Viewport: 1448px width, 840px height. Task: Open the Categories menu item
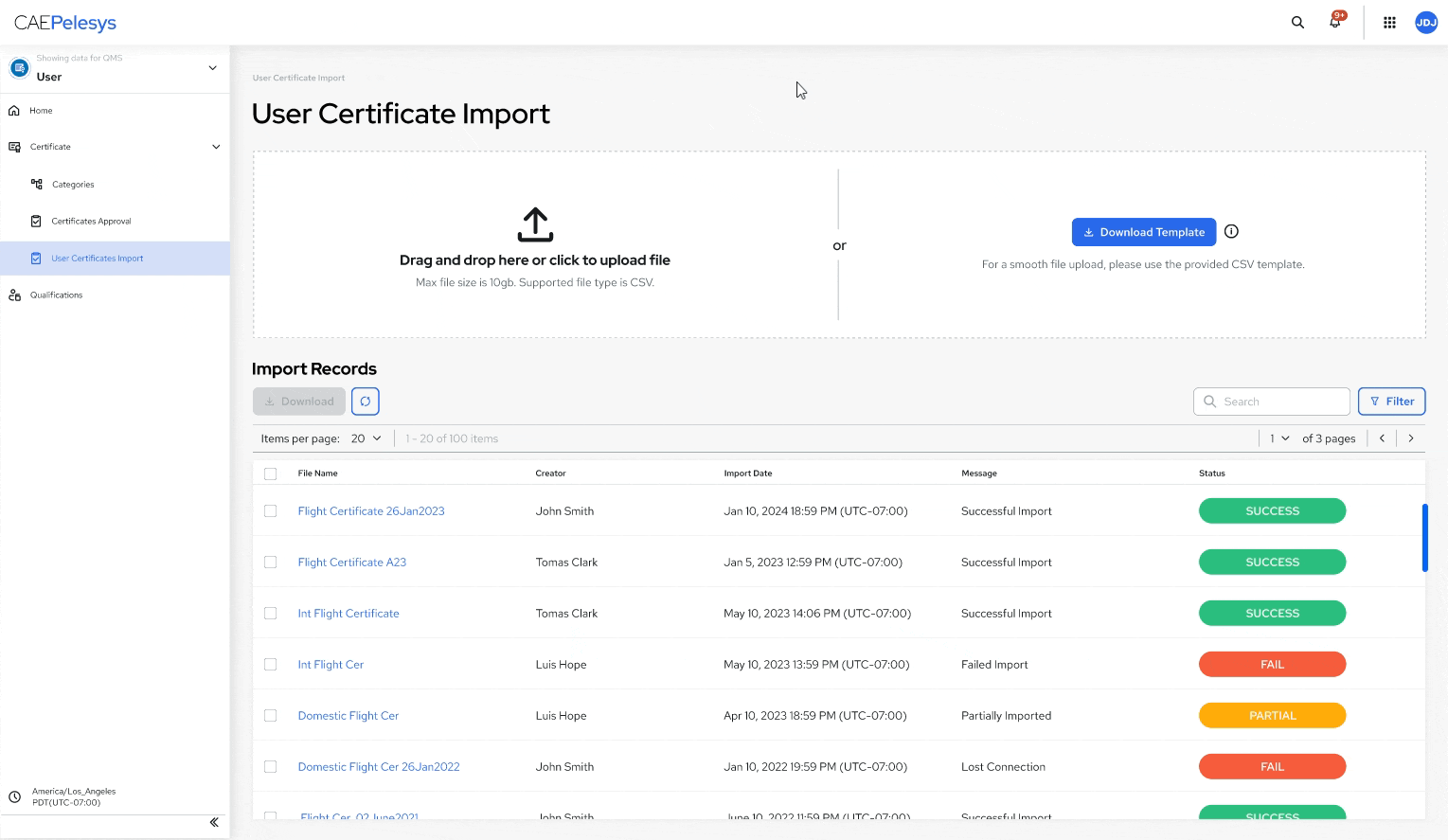point(74,184)
